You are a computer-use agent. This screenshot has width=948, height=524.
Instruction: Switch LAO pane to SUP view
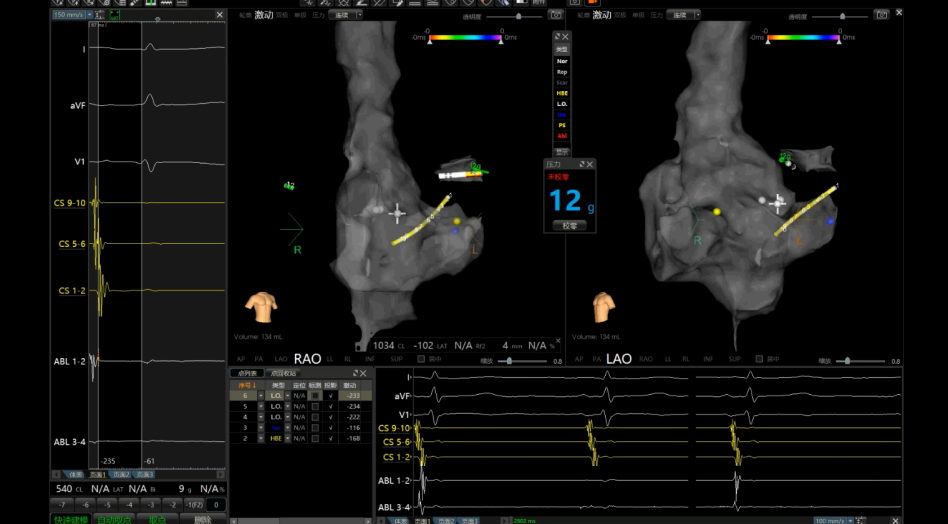(x=735, y=359)
